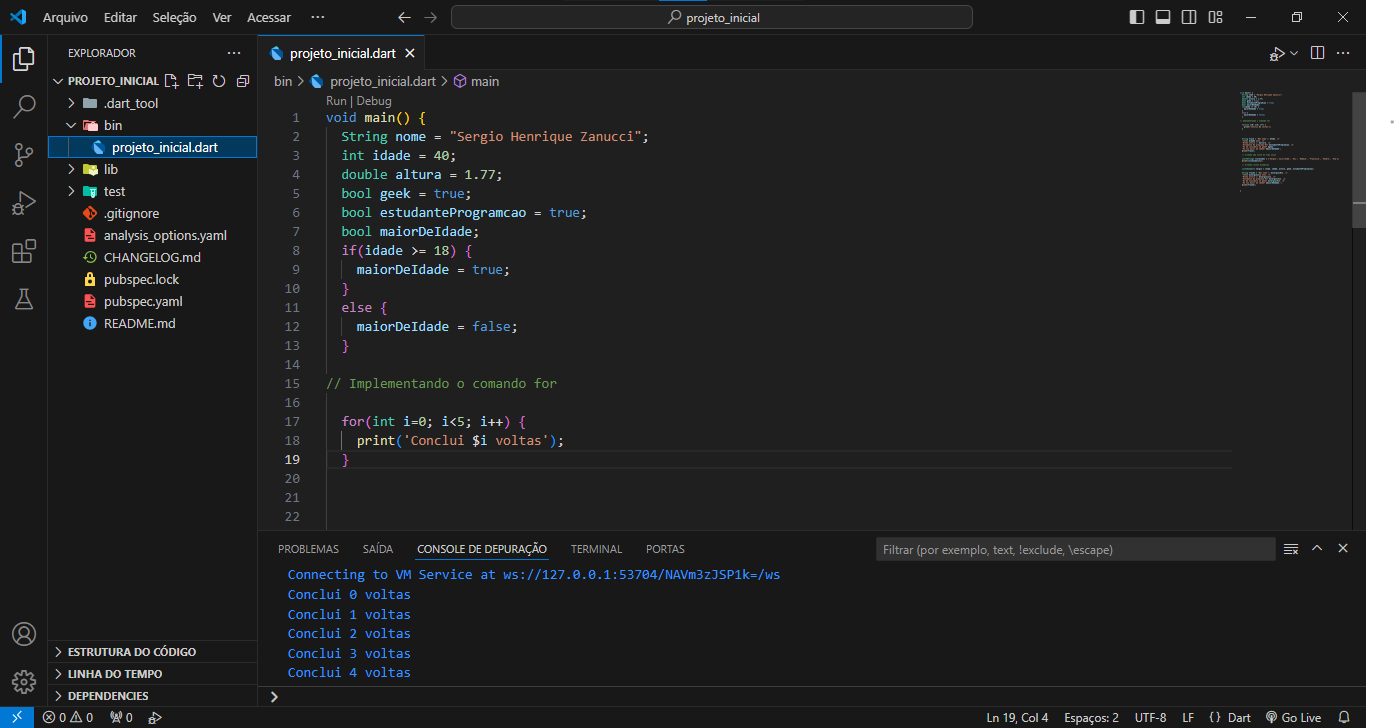Viewport: 1396px width, 728px height.
Task: Switch to the SAÍDA panel tab
Action: click(378, 549)
